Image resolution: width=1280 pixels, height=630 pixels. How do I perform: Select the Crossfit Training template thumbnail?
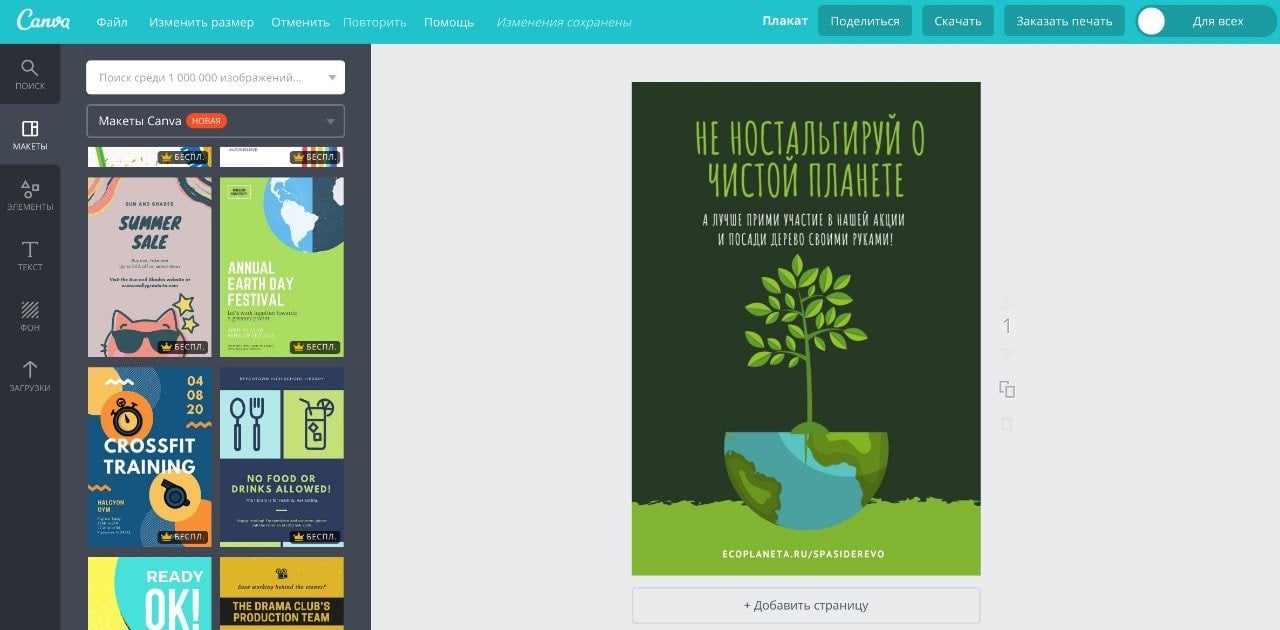click(150, 457)
